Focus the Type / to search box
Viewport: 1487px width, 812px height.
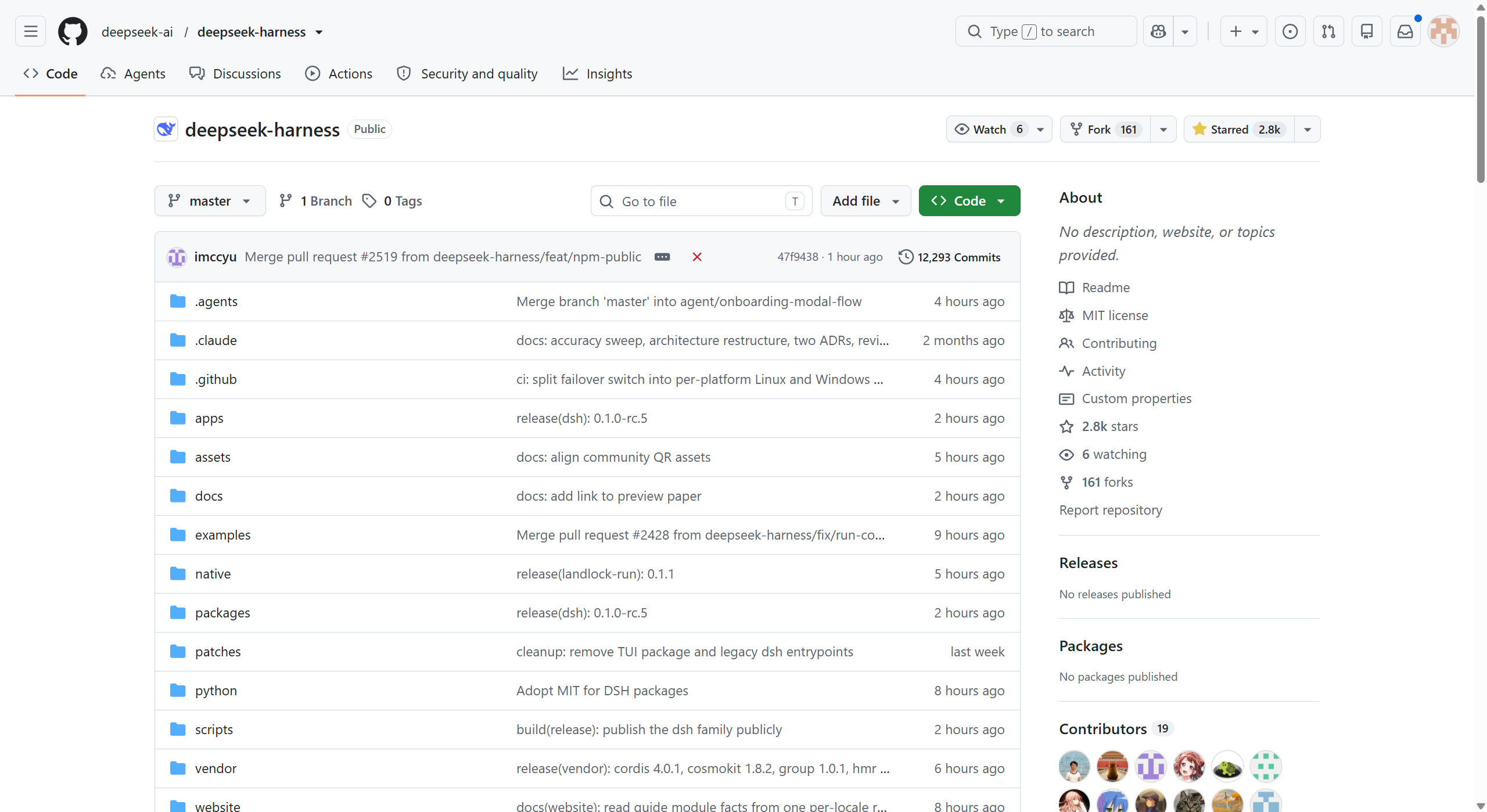[1046, 31]
